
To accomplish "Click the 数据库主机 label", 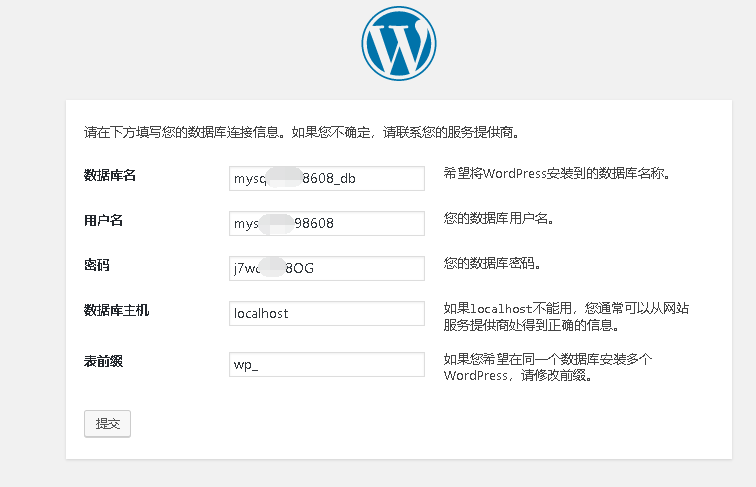I will point(117,310).
